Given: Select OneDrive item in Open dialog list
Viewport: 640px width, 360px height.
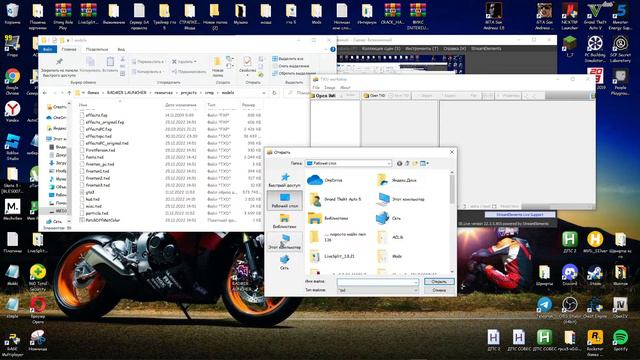Looking at the screenshot, I should click(x=325, y=180).
